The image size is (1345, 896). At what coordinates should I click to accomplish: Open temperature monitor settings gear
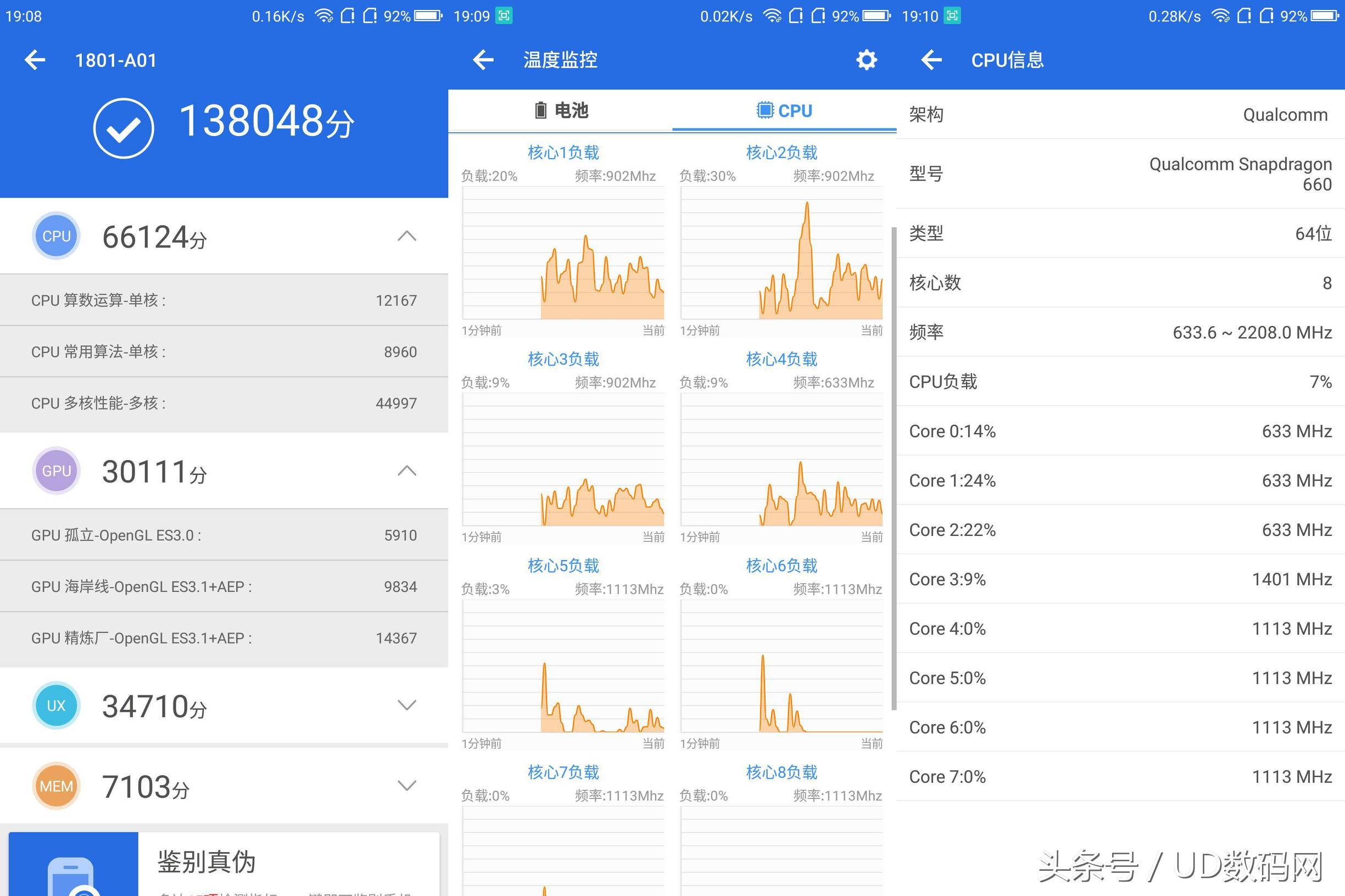867,60
